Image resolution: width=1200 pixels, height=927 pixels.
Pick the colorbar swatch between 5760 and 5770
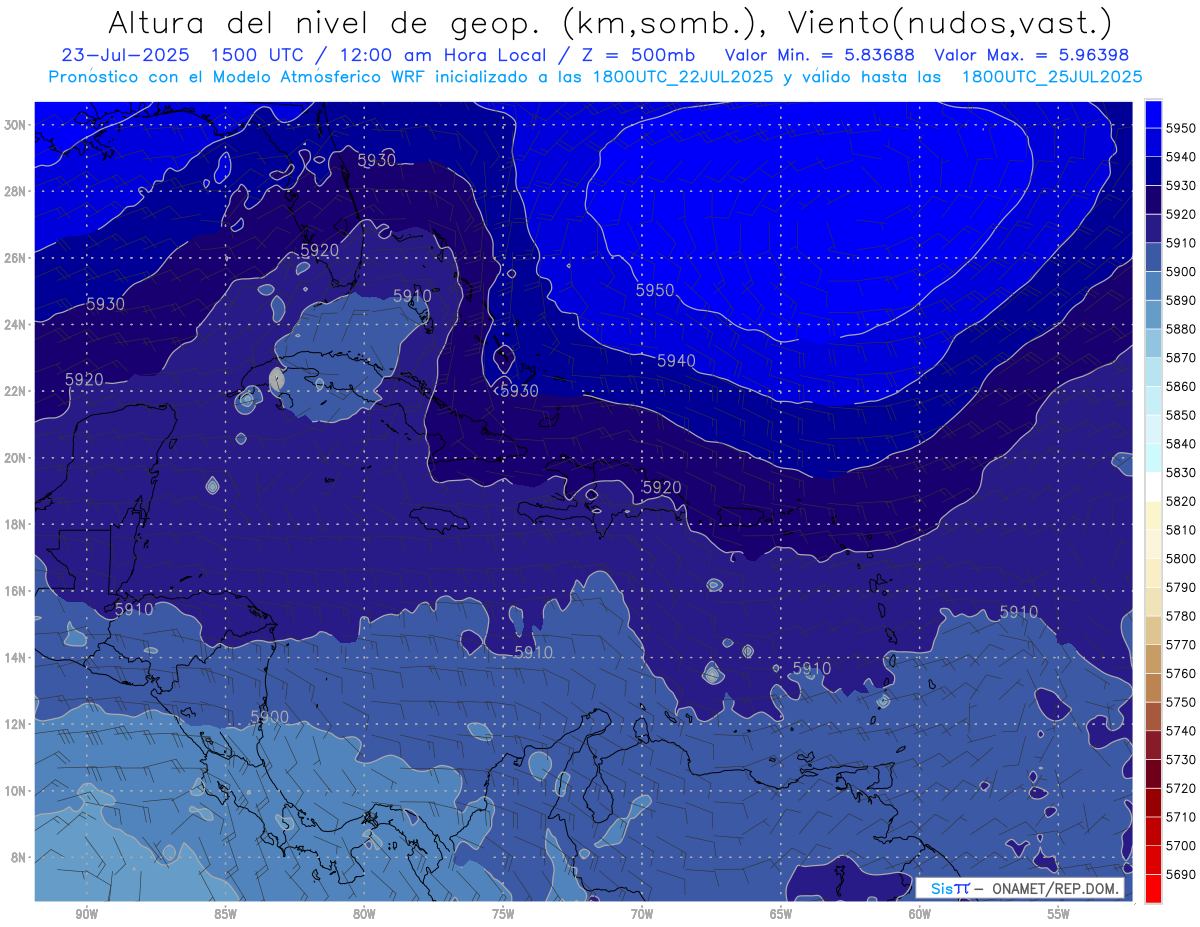1153,658
